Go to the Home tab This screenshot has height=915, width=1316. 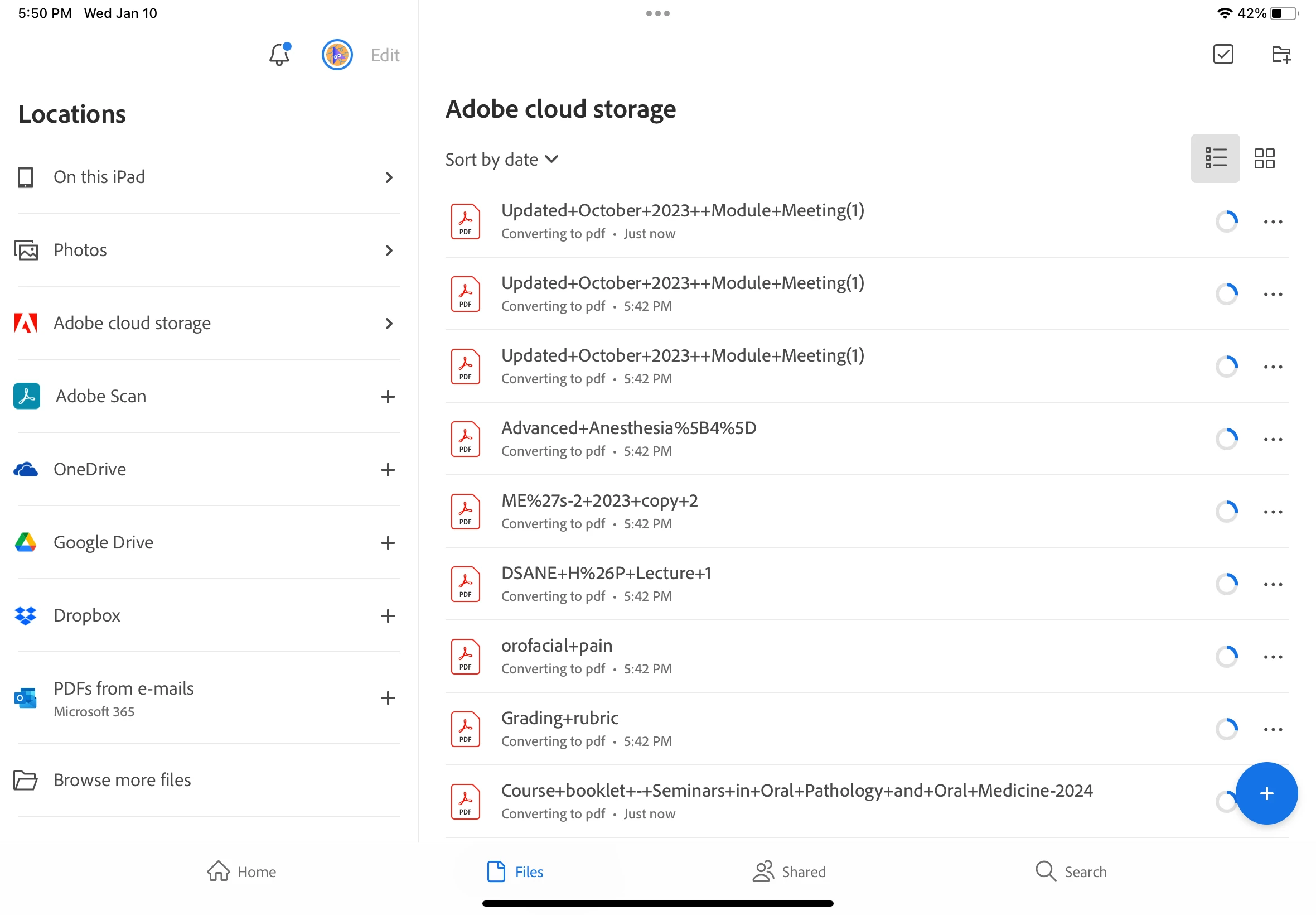[x=241, y=871]
